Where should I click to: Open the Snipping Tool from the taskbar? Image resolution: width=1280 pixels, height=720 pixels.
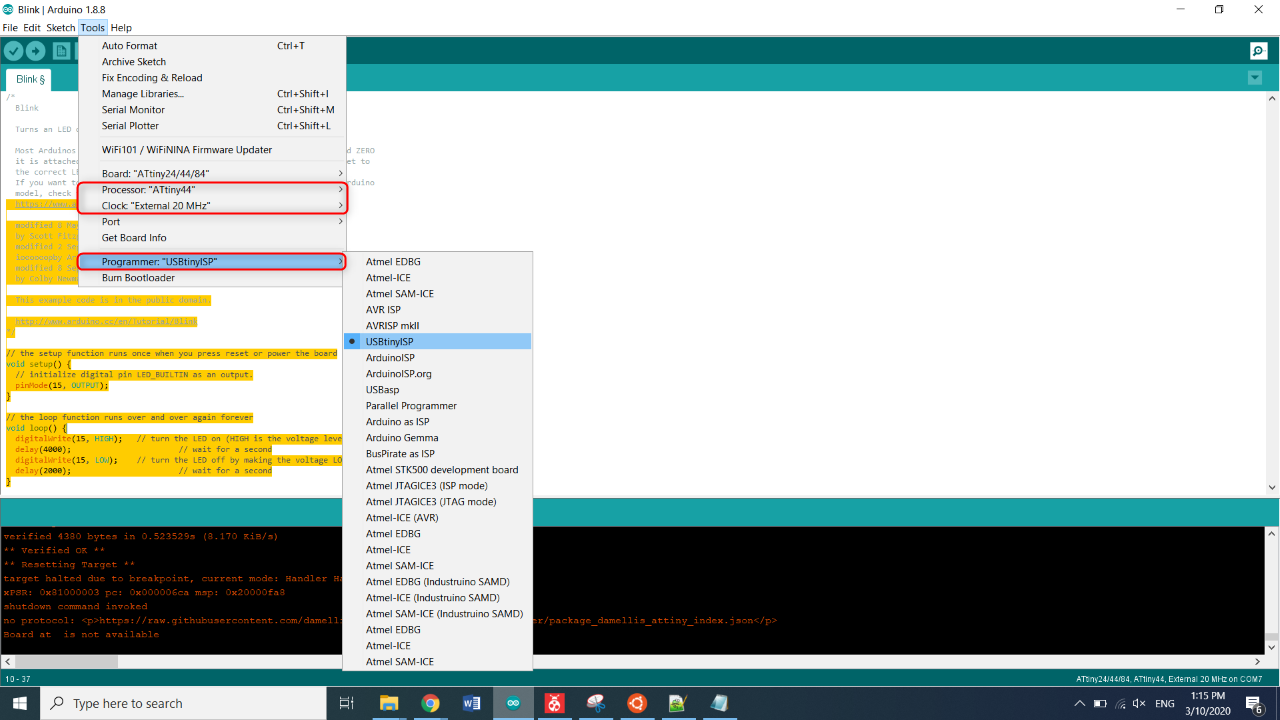(x=595, y=703)
